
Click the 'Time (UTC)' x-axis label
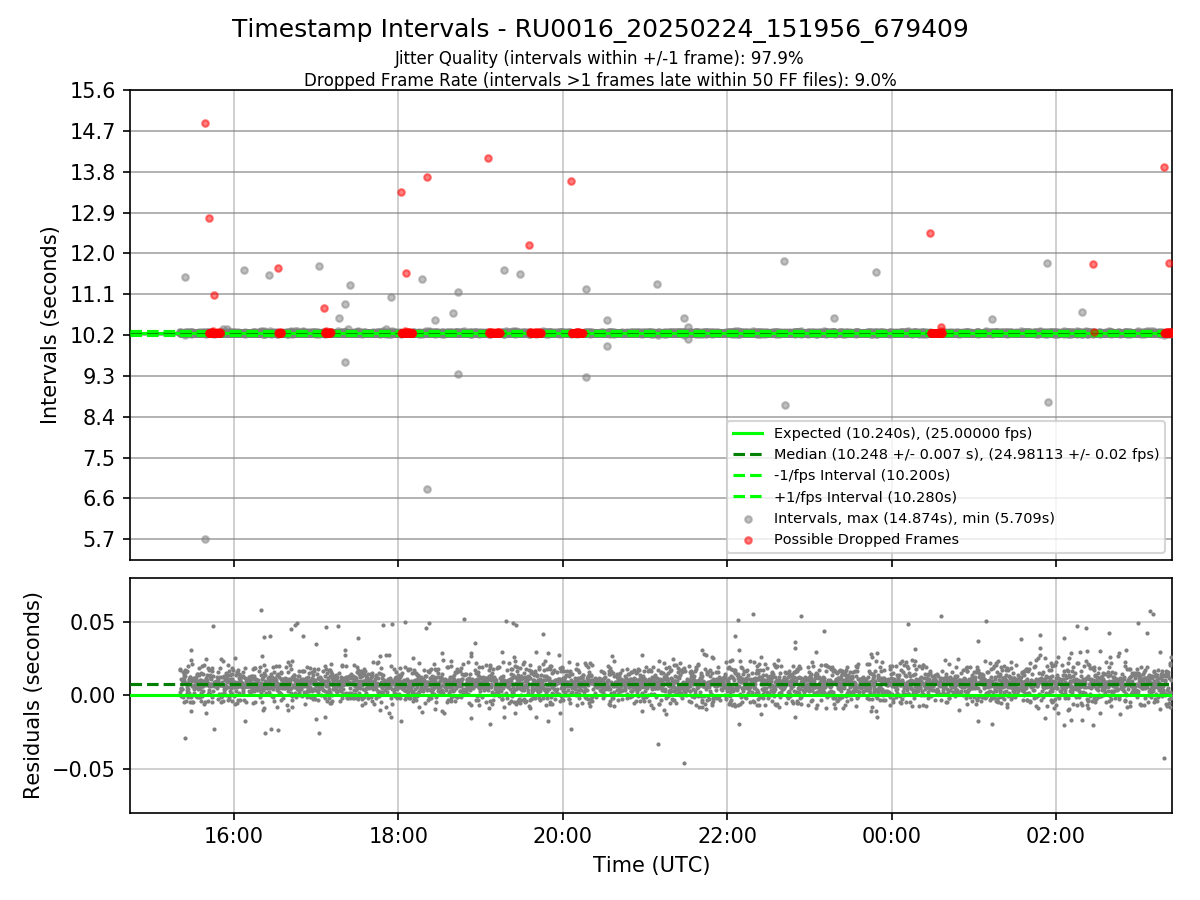coord(651,864)
